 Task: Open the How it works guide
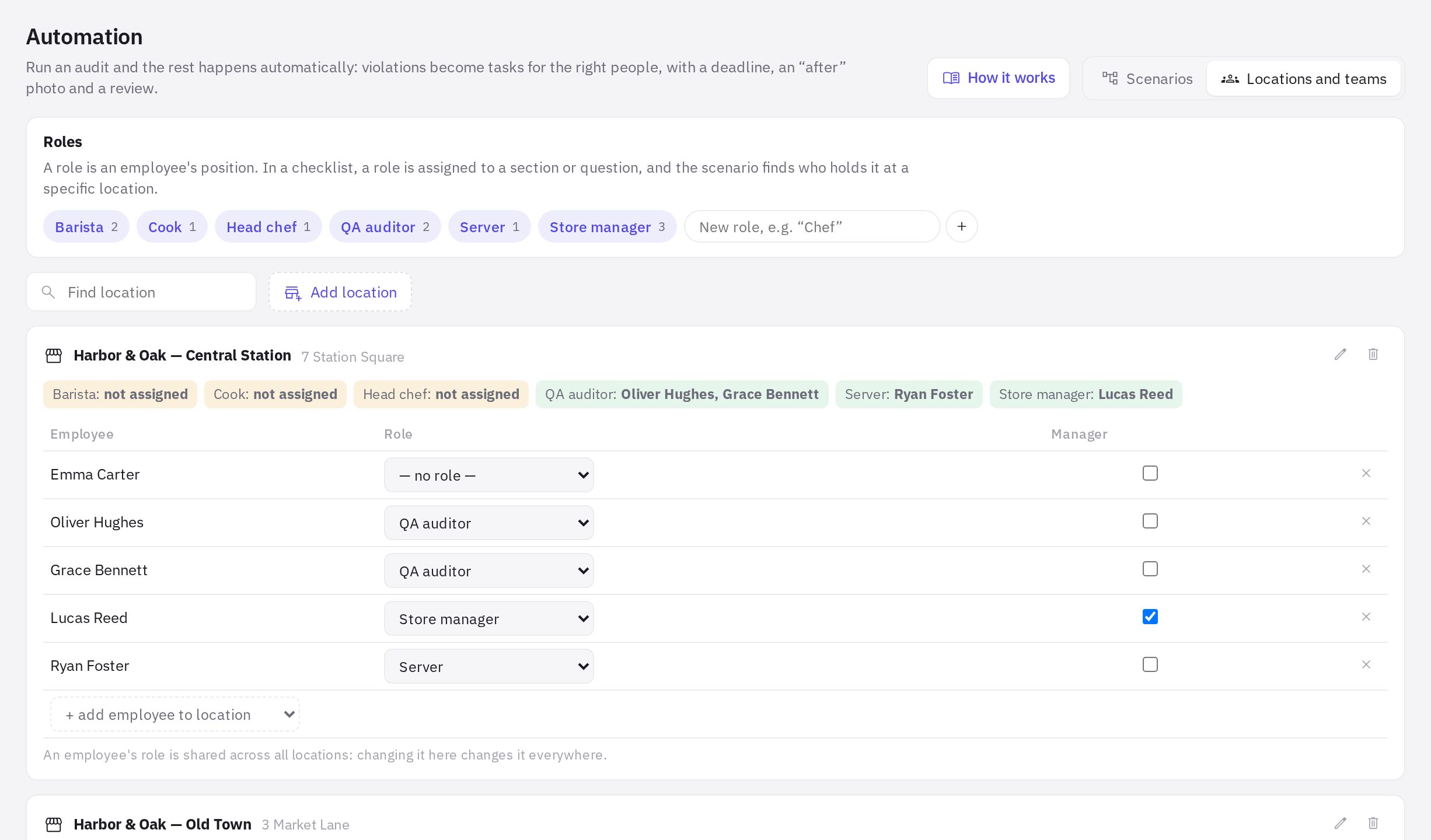999,78
